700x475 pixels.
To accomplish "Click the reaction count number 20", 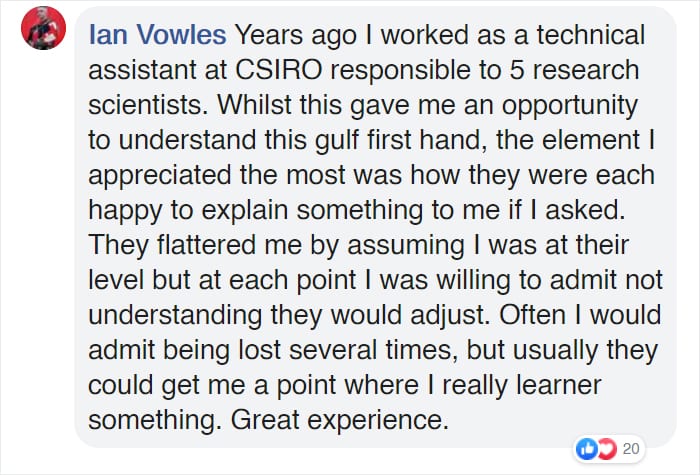I will point(631,448).
